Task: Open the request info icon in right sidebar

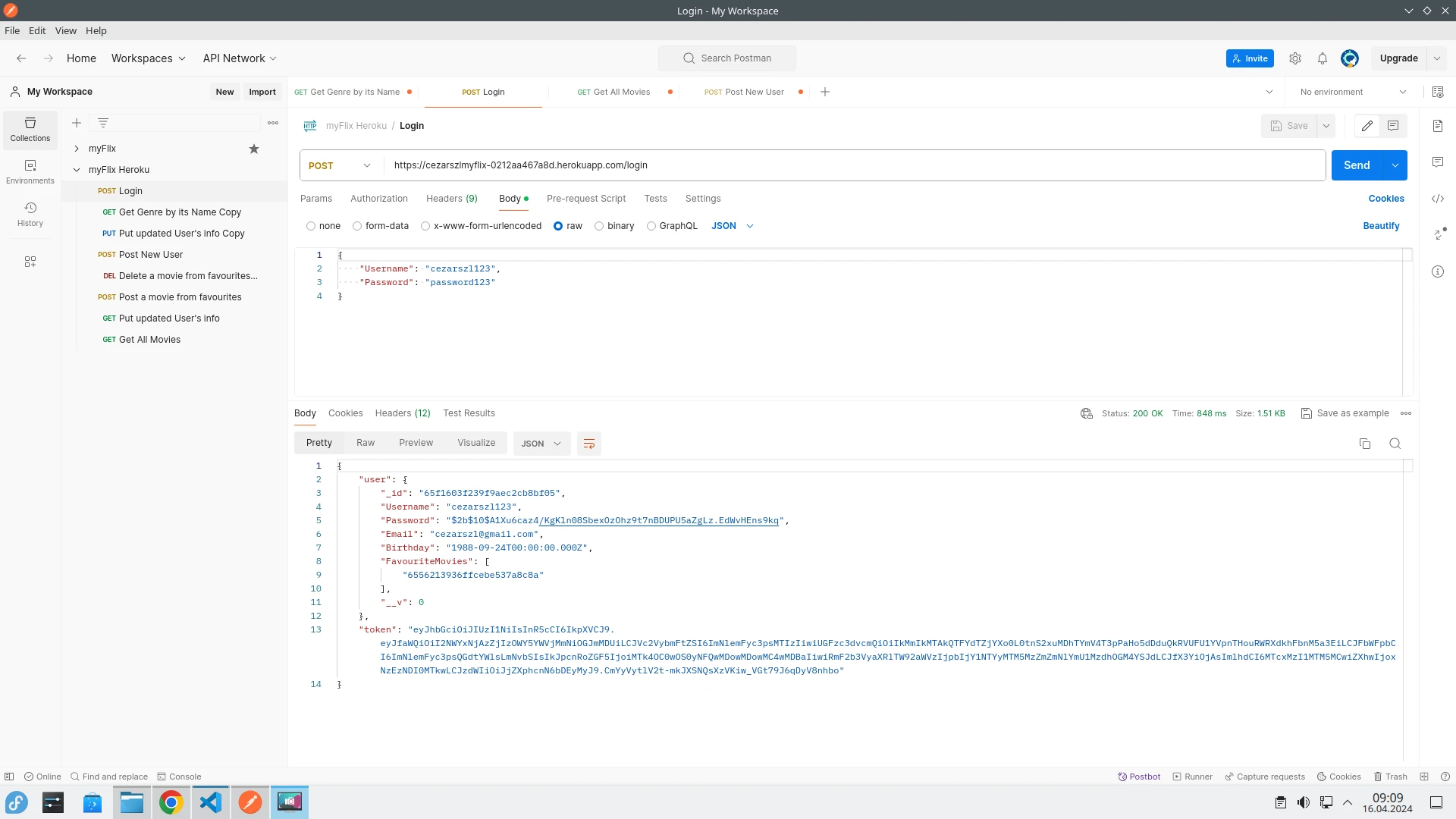Action: coord(1438,271)
